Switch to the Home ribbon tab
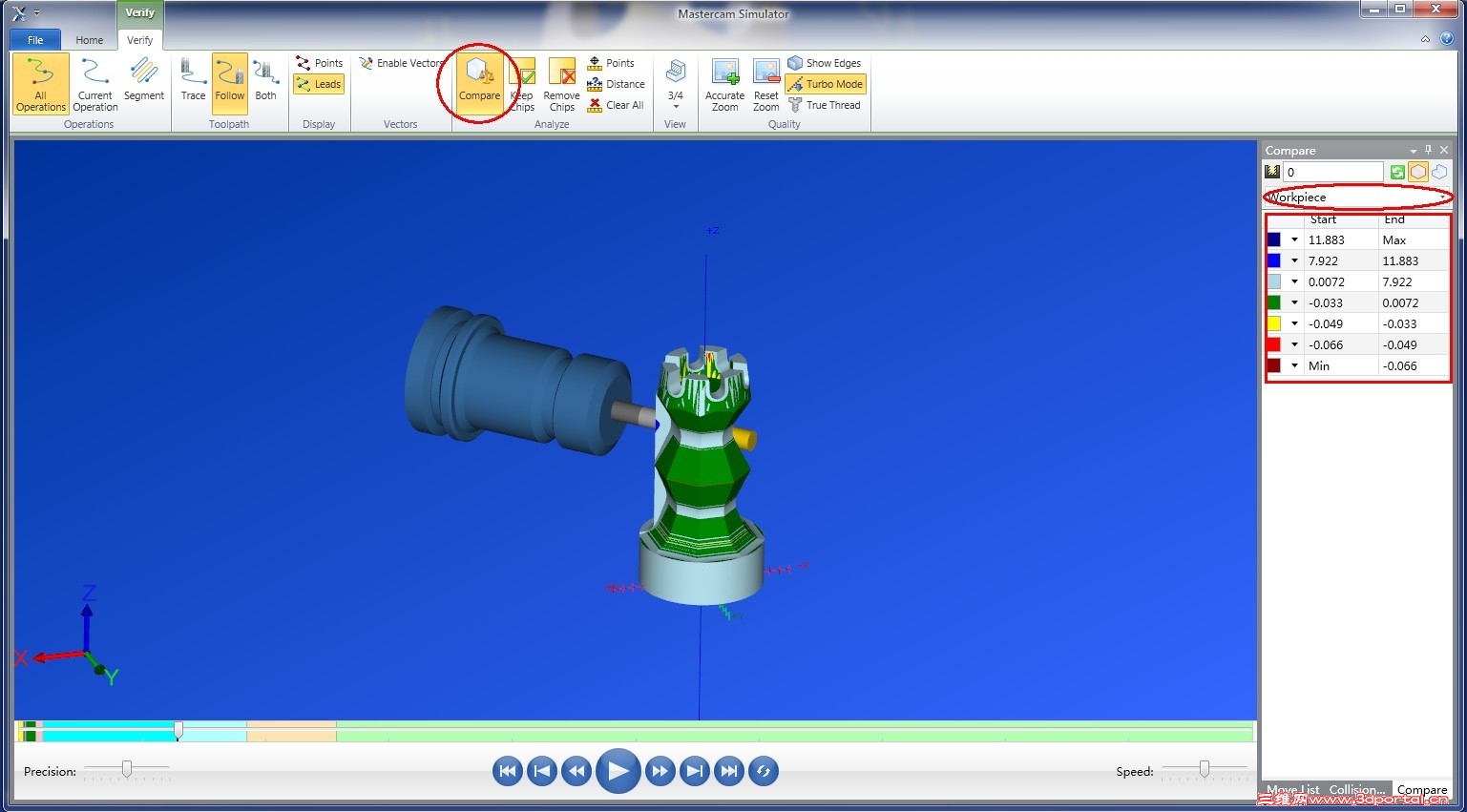1467x812 pixels. [x=90, y=40]
